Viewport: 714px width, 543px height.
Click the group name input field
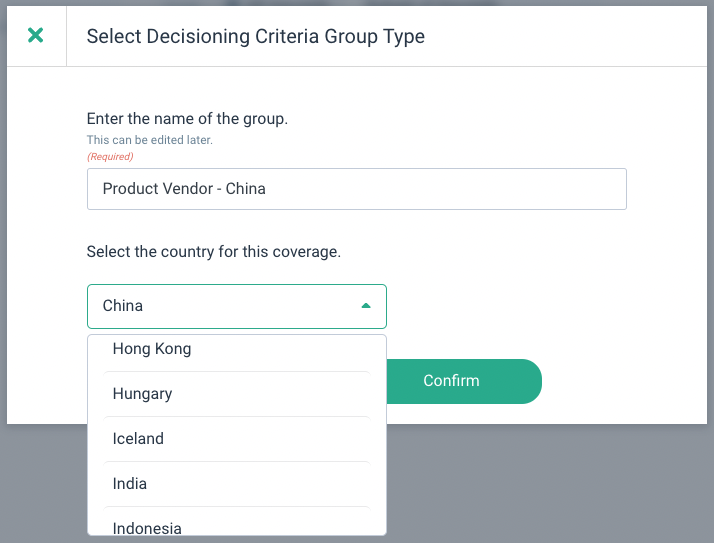(356, 189)
